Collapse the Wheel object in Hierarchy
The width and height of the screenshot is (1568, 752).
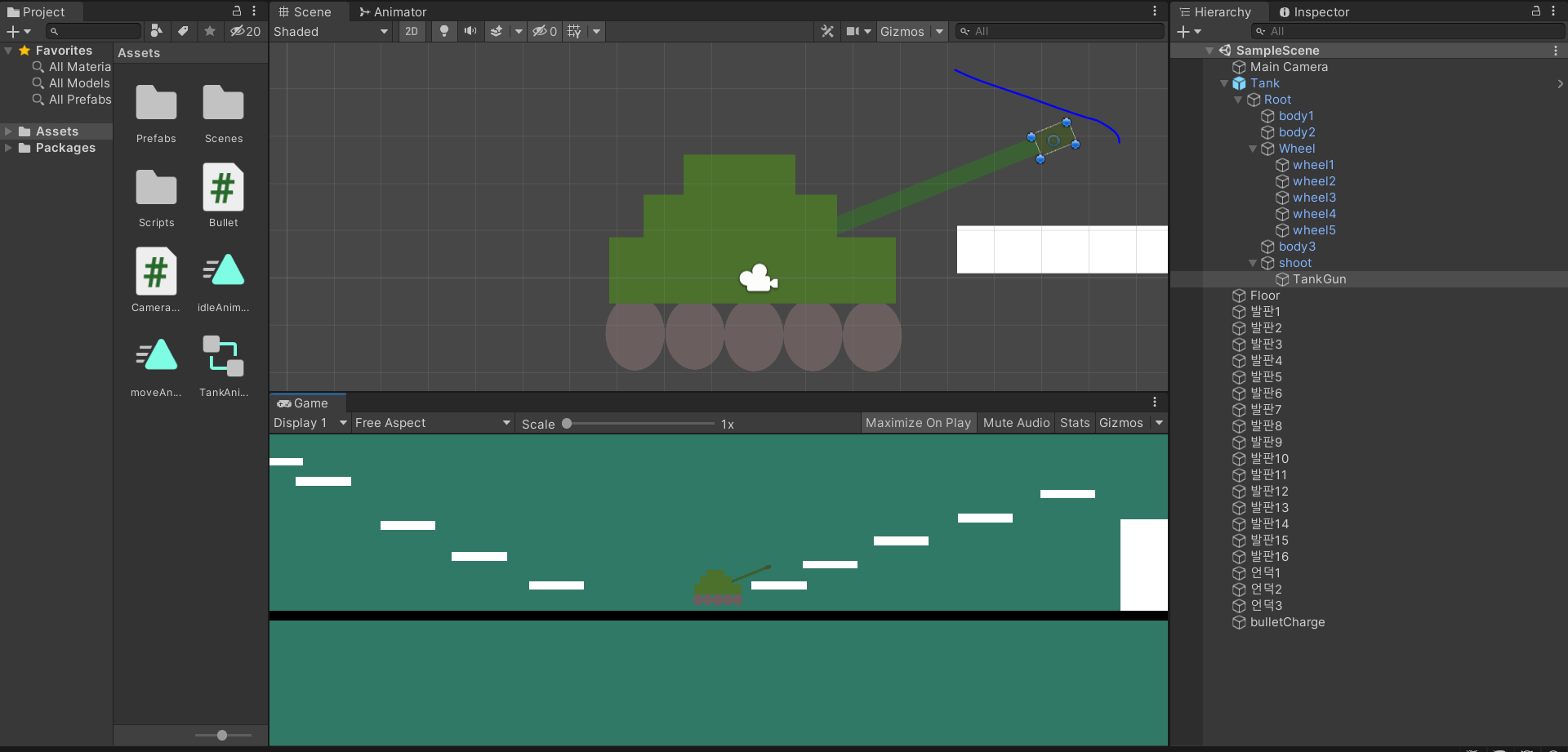coord(1254,149)
